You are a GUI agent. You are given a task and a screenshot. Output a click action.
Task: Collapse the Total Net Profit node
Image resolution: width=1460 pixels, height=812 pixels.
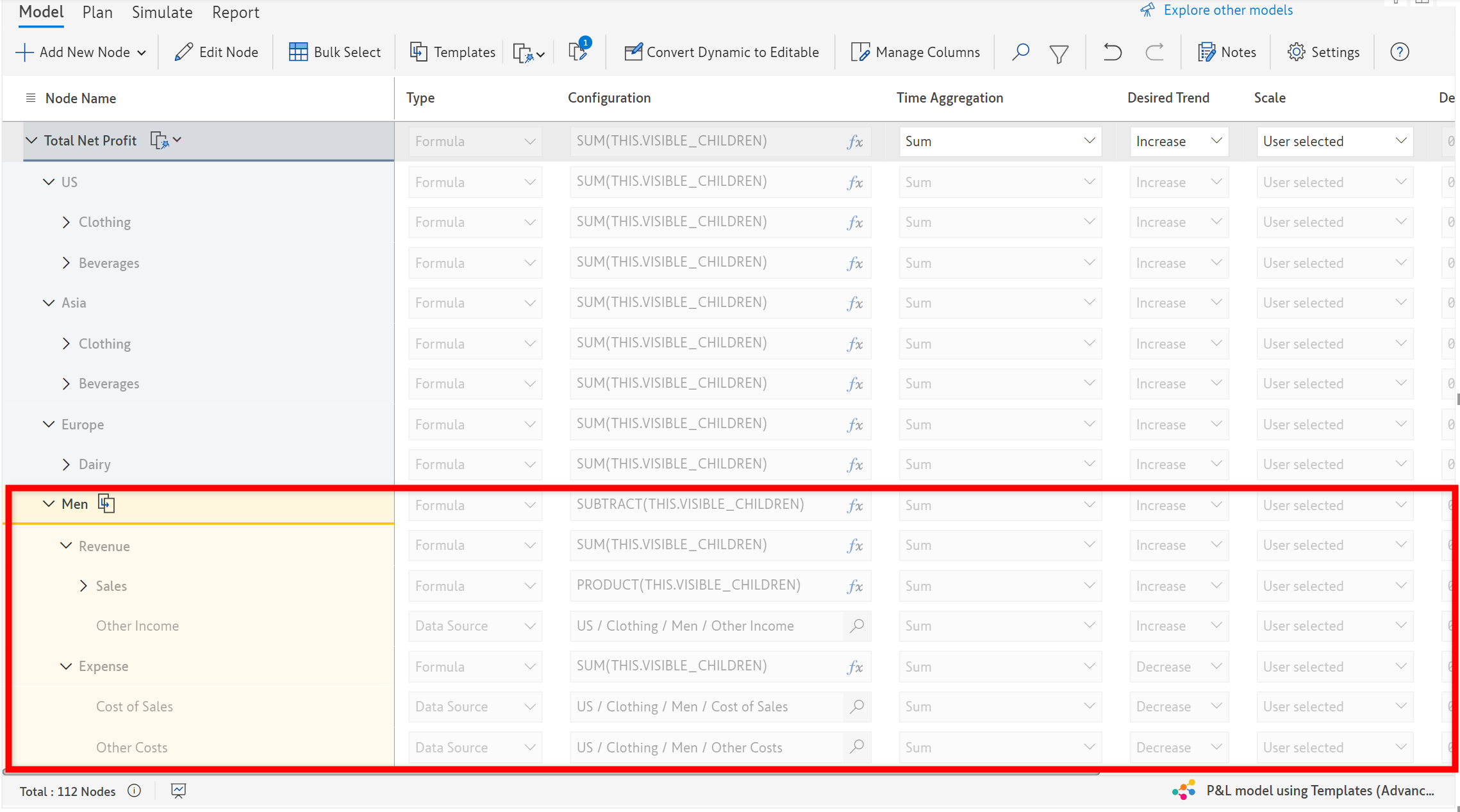coord(31,140)
